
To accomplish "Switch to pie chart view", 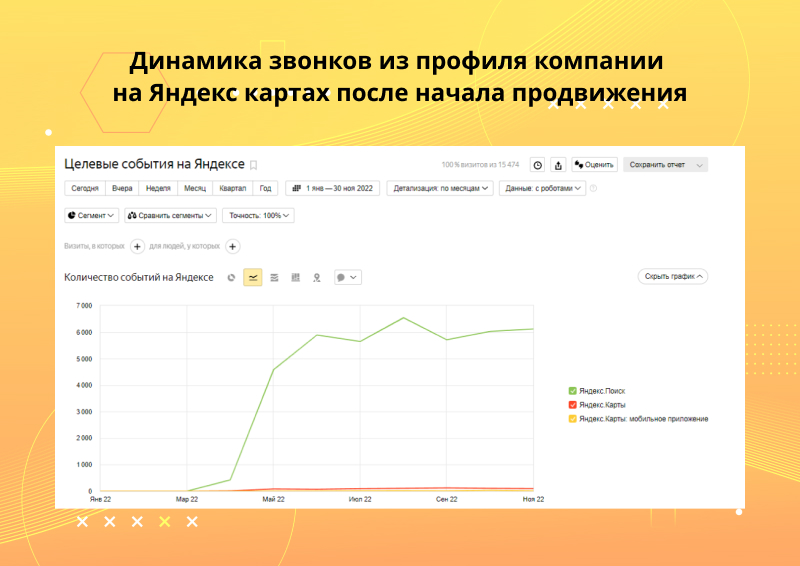I will click(231, 278).
